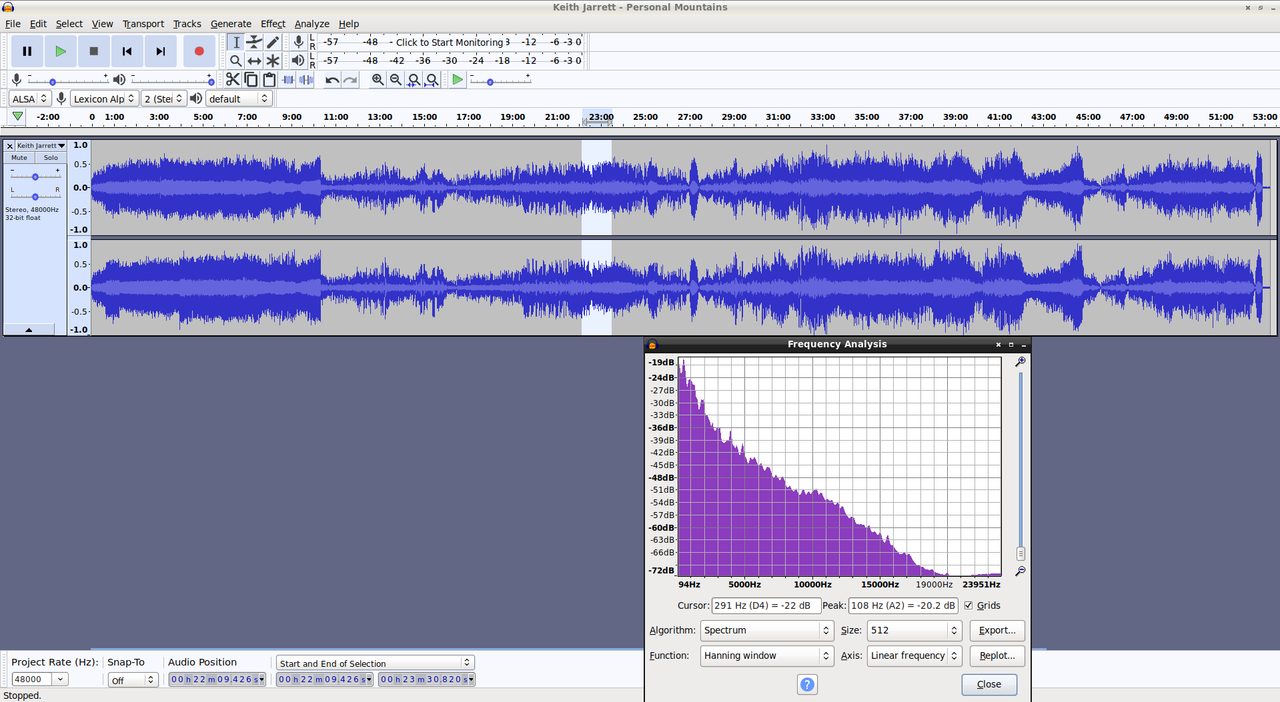Open the Generate menu
The width and height of the screenshot is (1280, 702).
(x=231, y=23)
